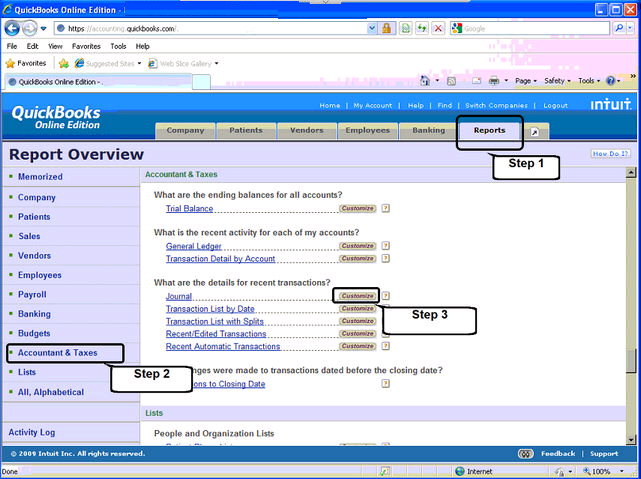Image resolution: width=641 pixels, height=479 pixels.
Task: Click Customize button next to Journal
Action: (x=357, y=296)
